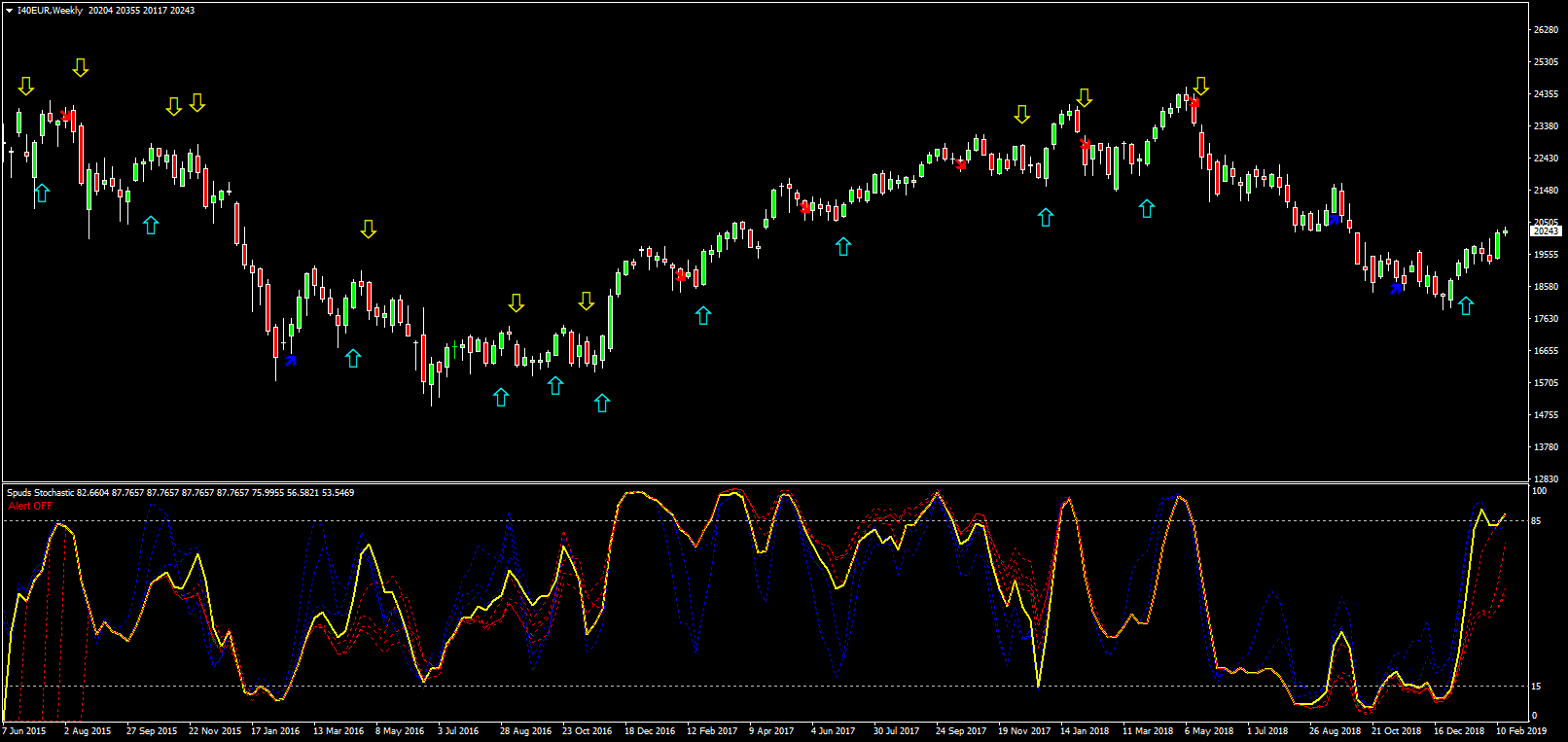Open the chart menu triangle beside I40EUR
The height and width of the screenshot is (742, 1568).
tap(9, 11)
